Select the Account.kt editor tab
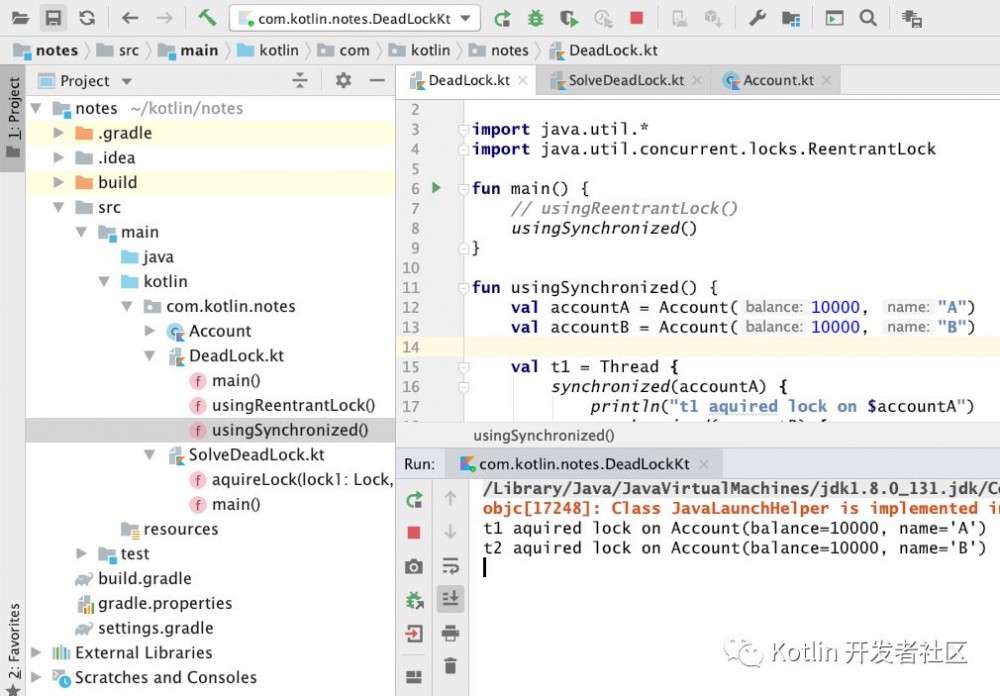Viewport: 1000px width, 696px height. [x=778, y=80]
